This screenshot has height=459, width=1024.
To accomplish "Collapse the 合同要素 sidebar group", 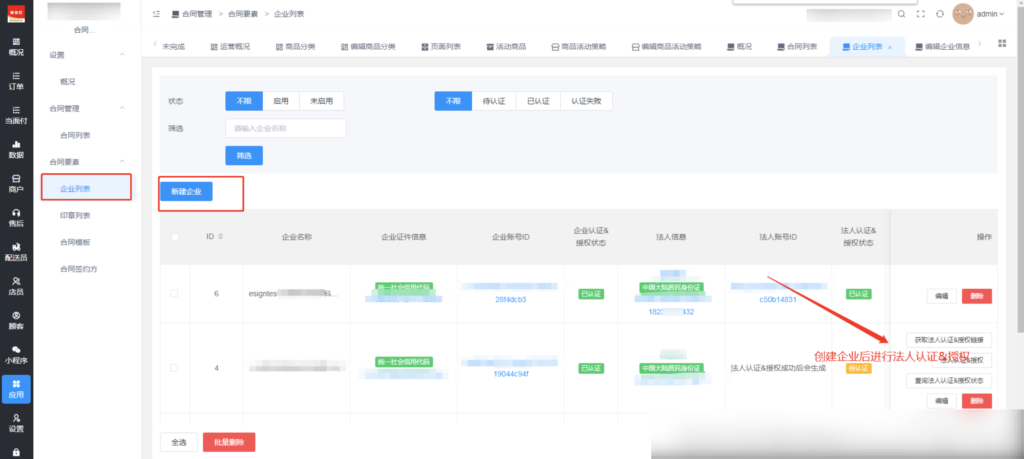I will click(122, 161).
